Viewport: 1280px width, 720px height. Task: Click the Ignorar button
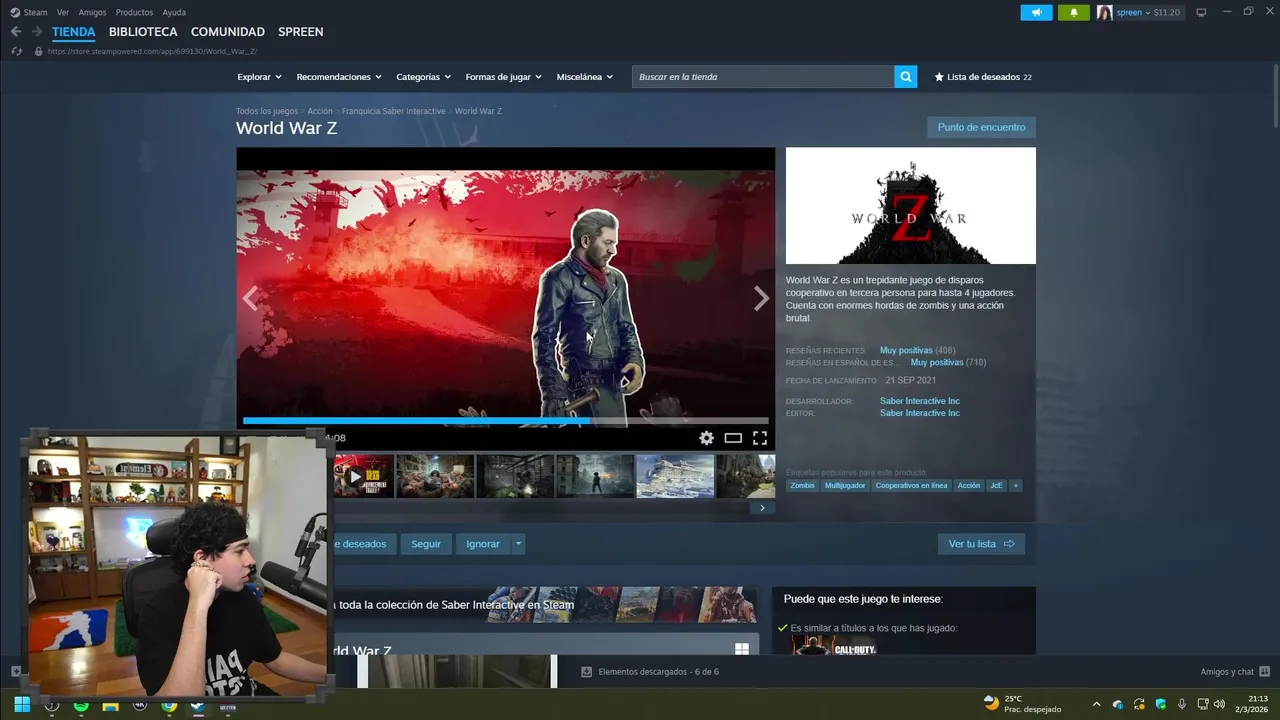click(483, 544)
